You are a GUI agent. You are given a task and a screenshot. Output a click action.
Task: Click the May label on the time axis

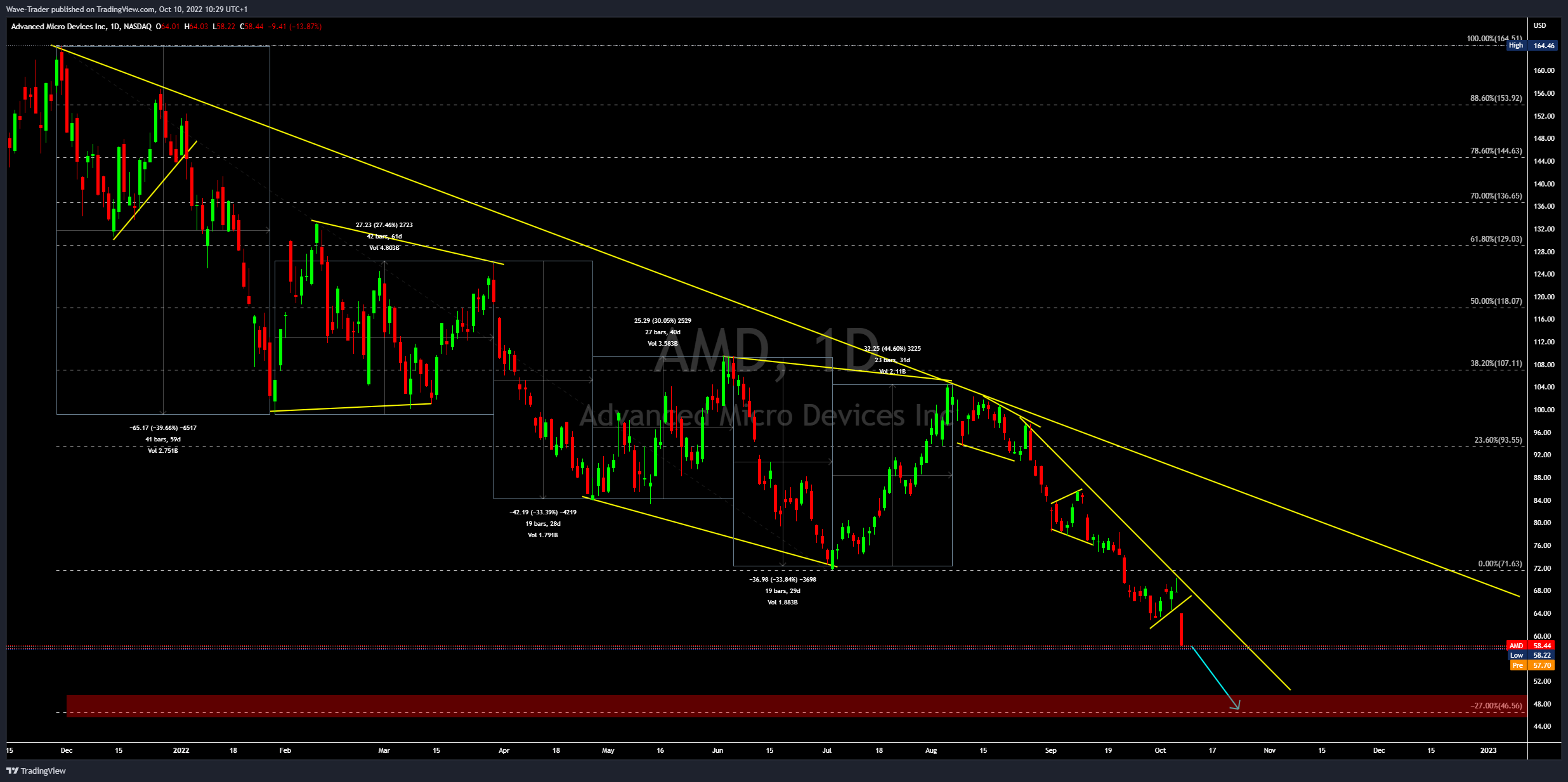[x=608, y=750]
